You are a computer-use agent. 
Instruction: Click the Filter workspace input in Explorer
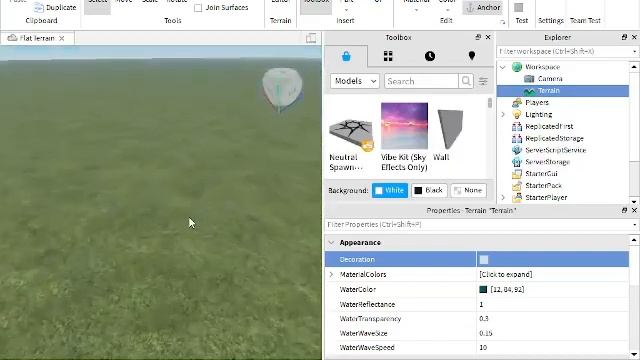(564, 51)
